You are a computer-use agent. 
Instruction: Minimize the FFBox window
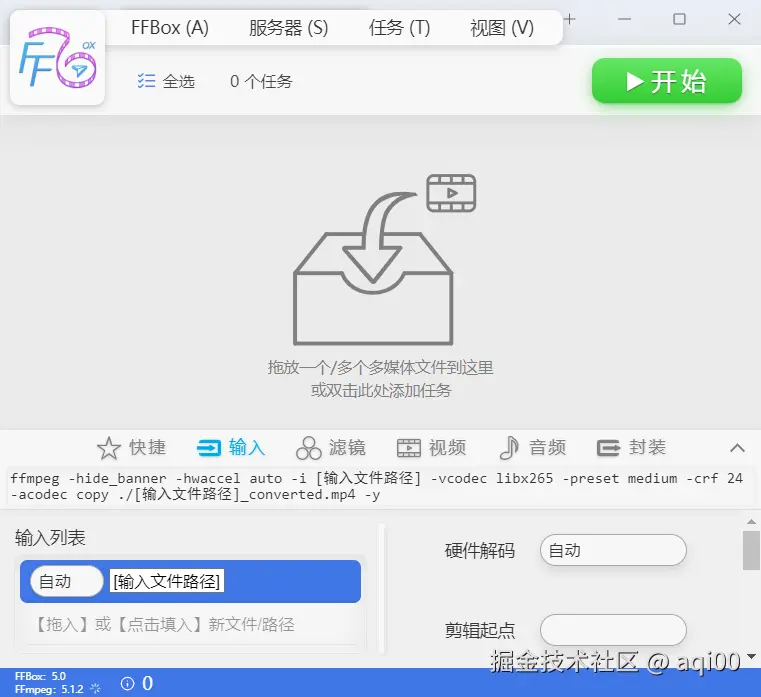(x=625, y=19)
